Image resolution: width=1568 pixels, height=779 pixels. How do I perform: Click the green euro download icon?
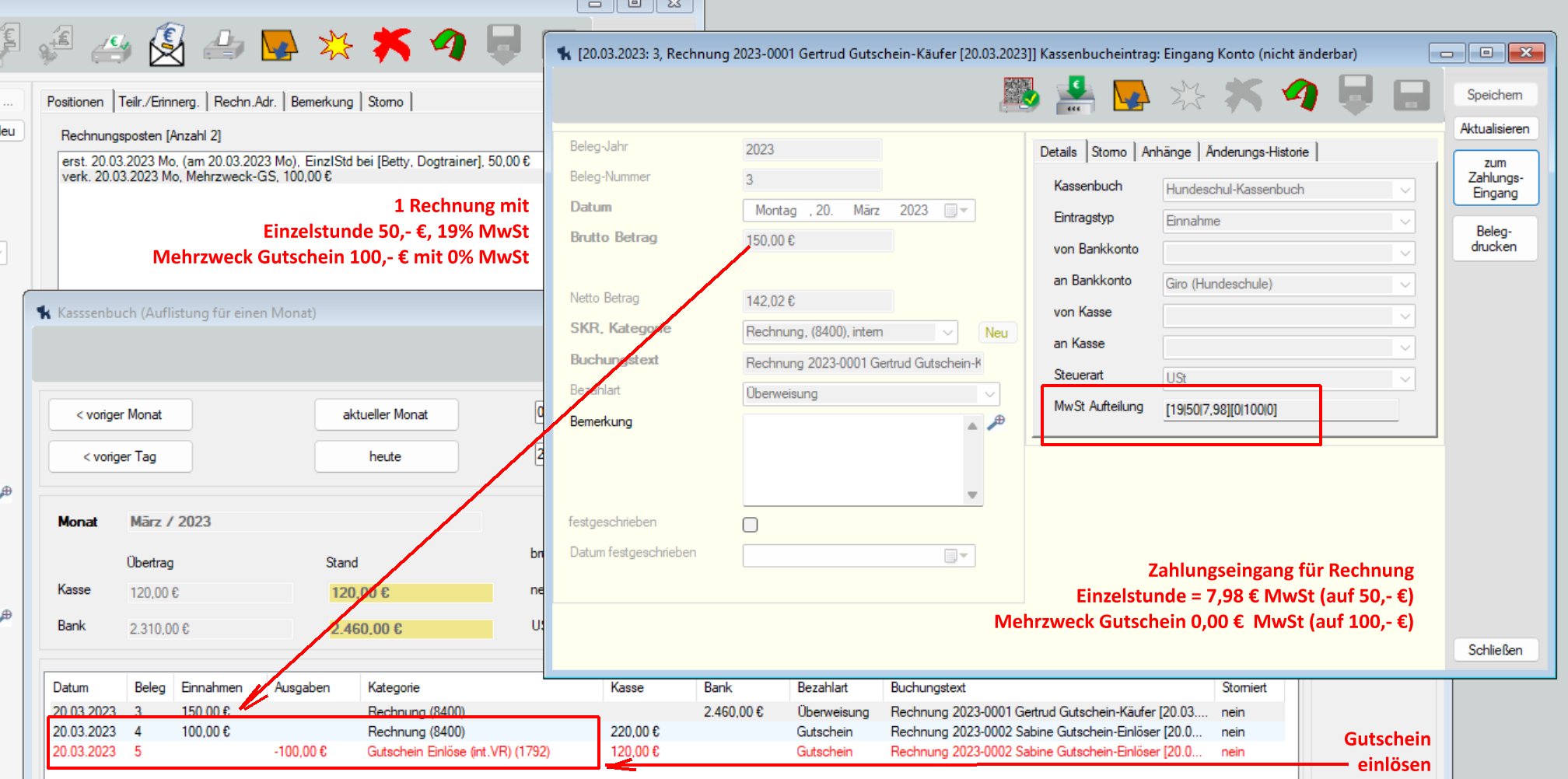[x=1075, y=96]
